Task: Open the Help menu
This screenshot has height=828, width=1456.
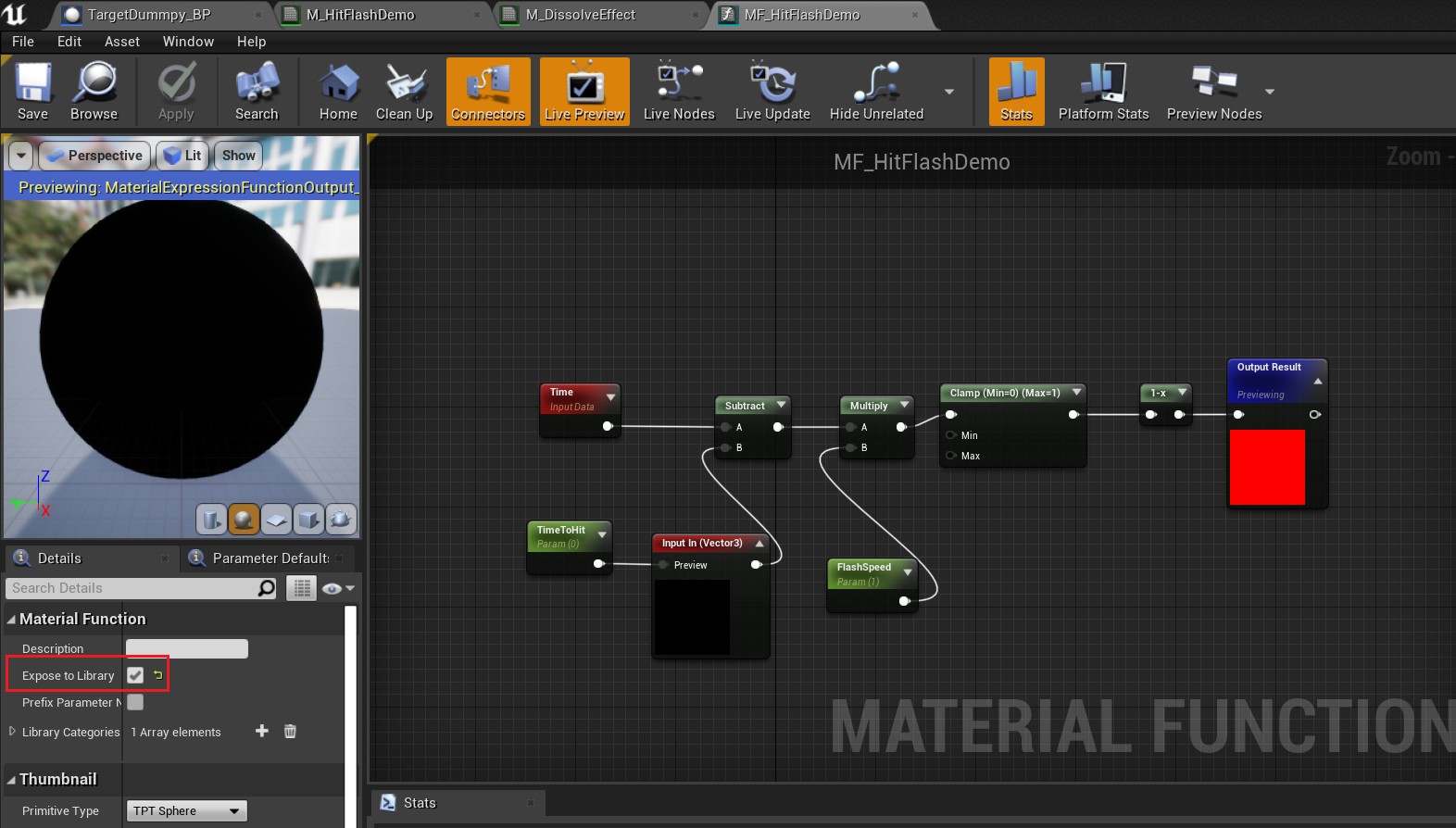Action: tap(251, 42)
